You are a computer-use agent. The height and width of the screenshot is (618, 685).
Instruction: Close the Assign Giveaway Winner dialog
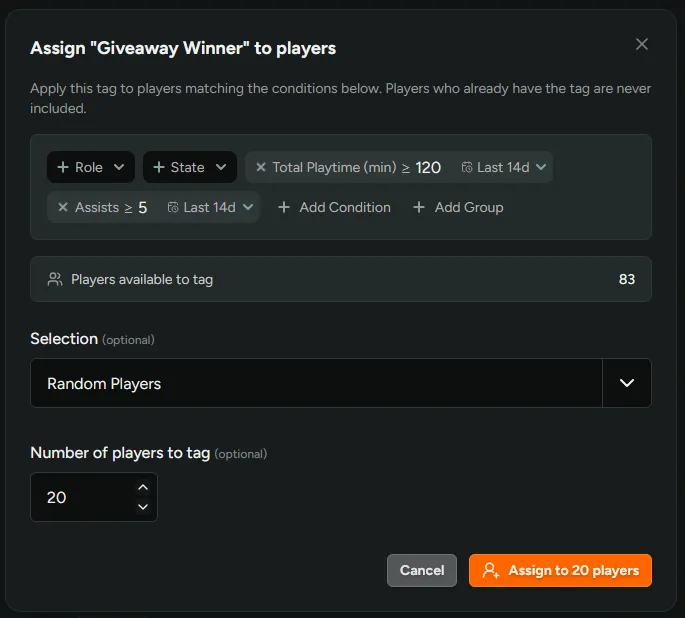coord(641,44)
